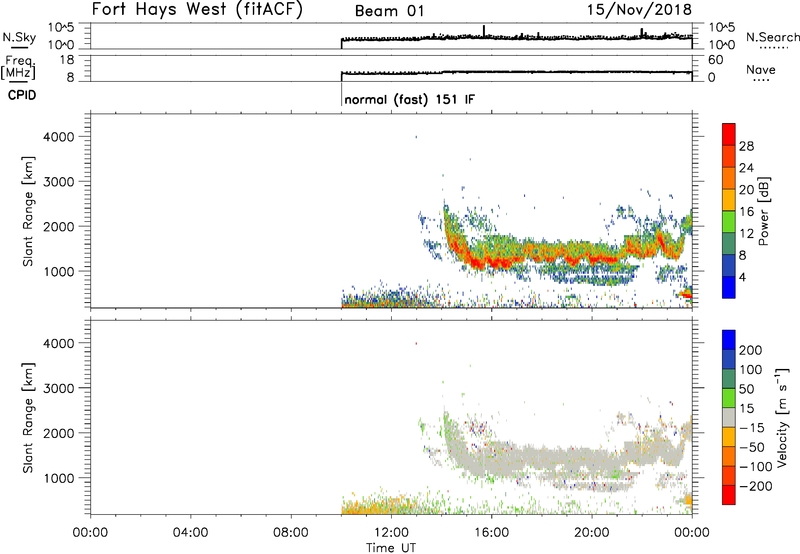Image resolution: width=800 pixels, height=554 pixels.
Task: Click the "12" label on power color bar
Action: pyautogui.click(x=746, y=234)
